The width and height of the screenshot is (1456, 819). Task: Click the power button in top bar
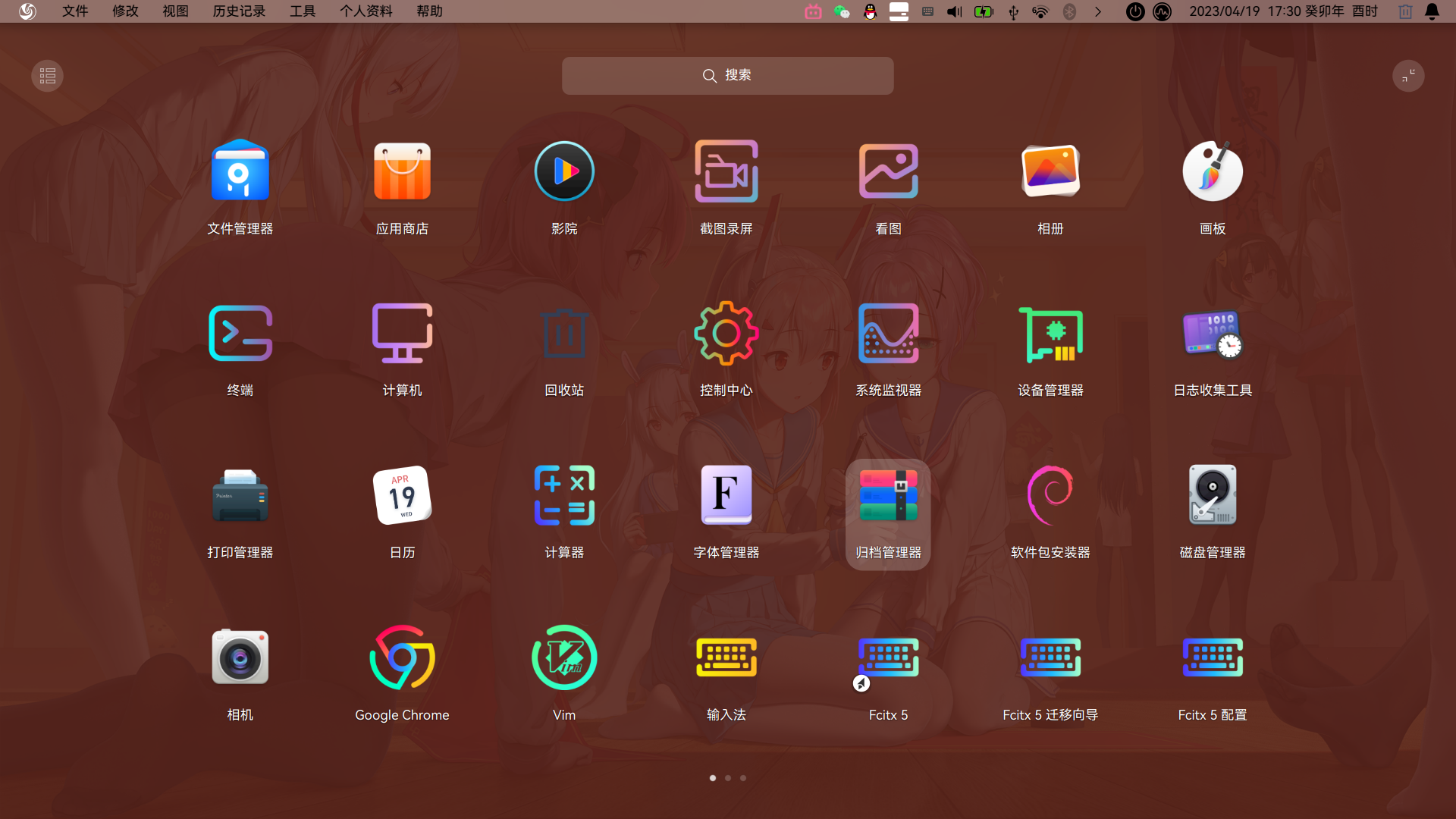click(x=1134, y=11)
